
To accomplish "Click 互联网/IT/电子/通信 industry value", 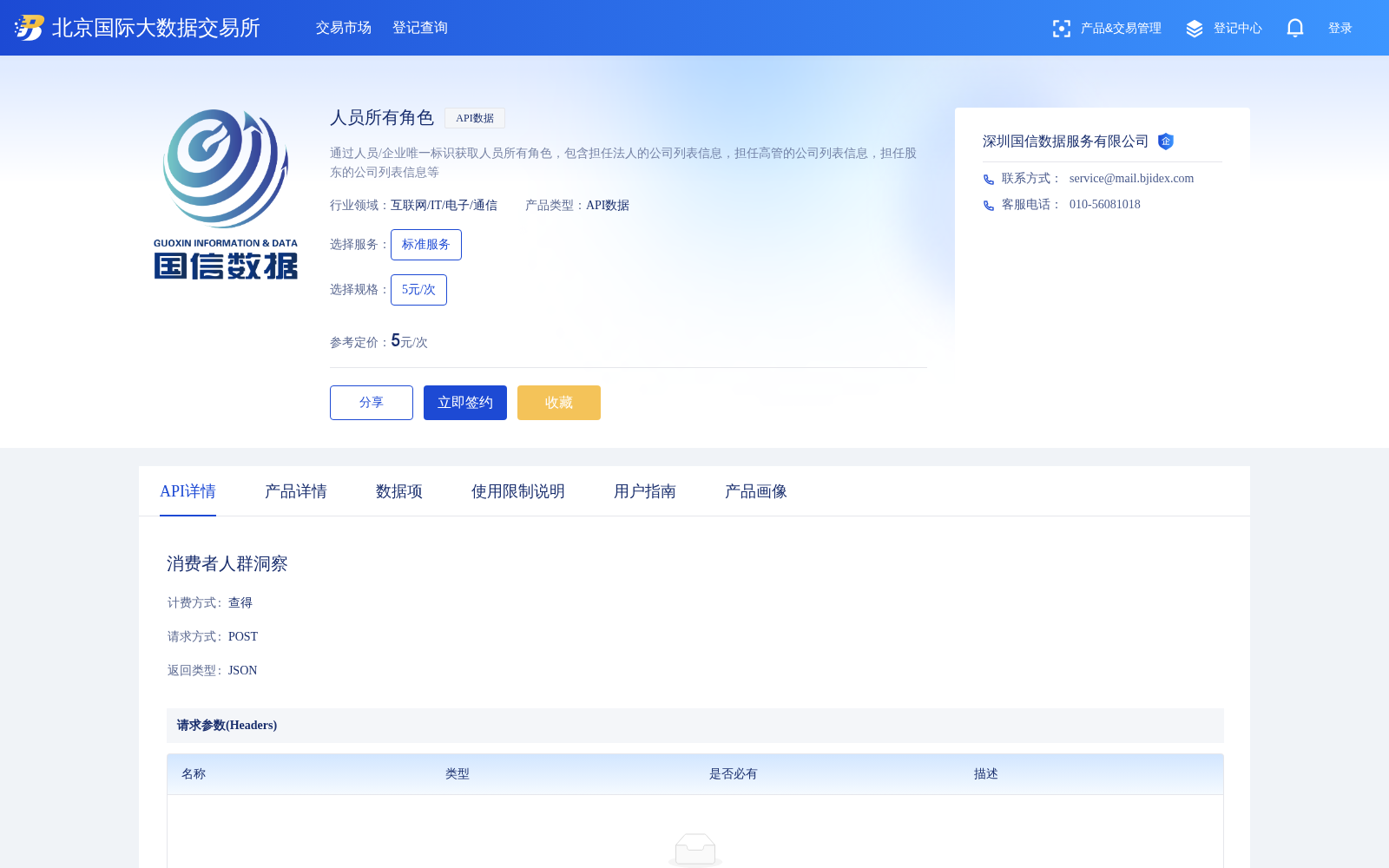I will pos(444,206).
